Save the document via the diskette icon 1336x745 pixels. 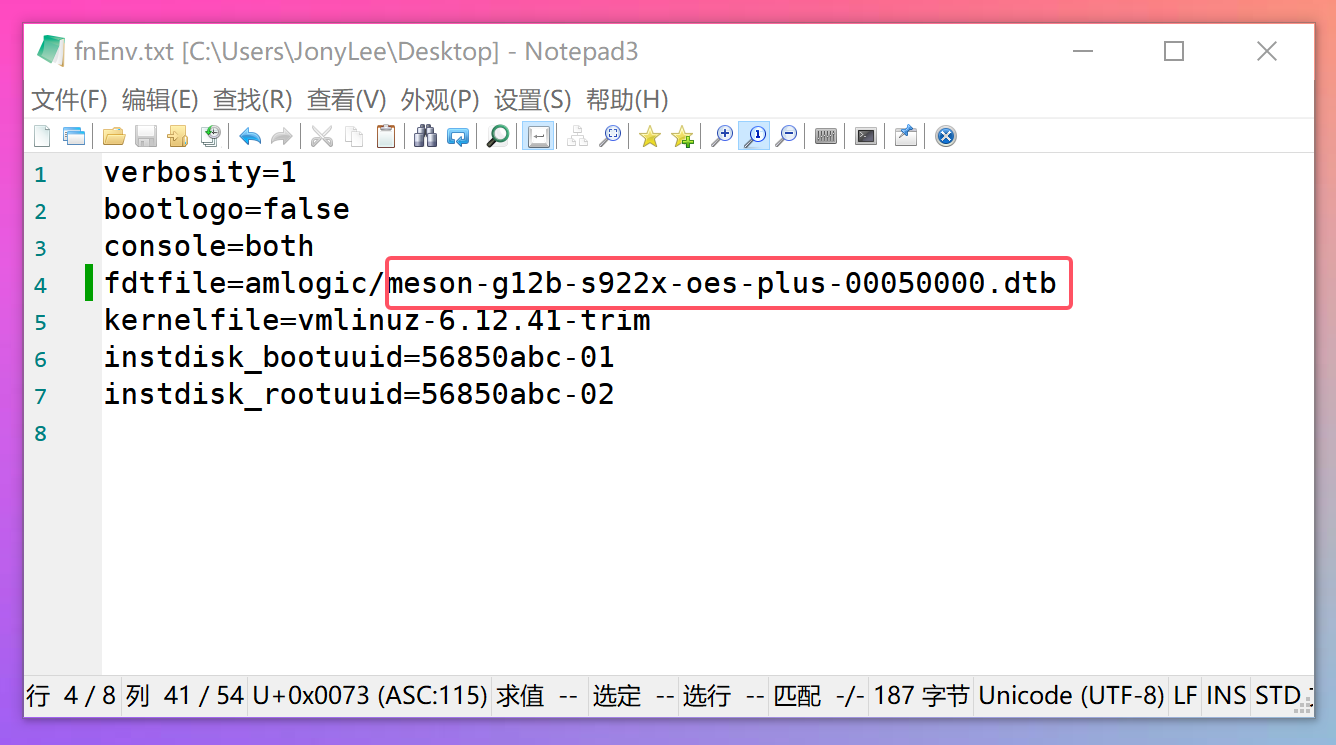pyautogui.click(x=145, y=135)
